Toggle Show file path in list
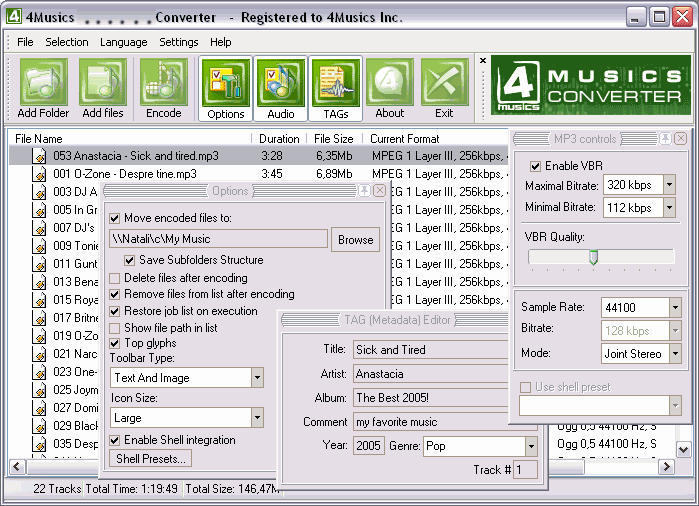This screenshot has width=699, height=506. coord(115,327)
